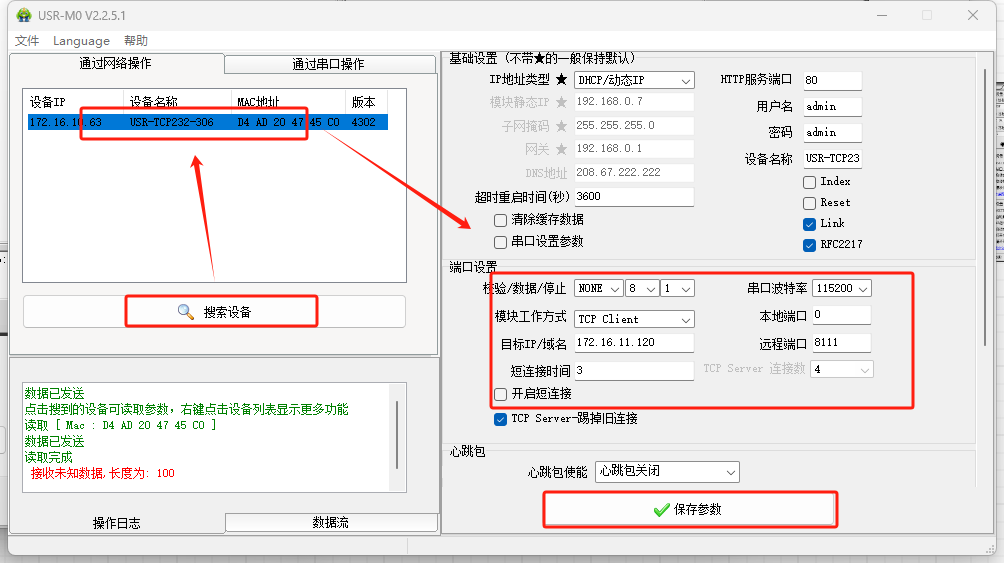Click the version value 4302

(x=364, y=122)
